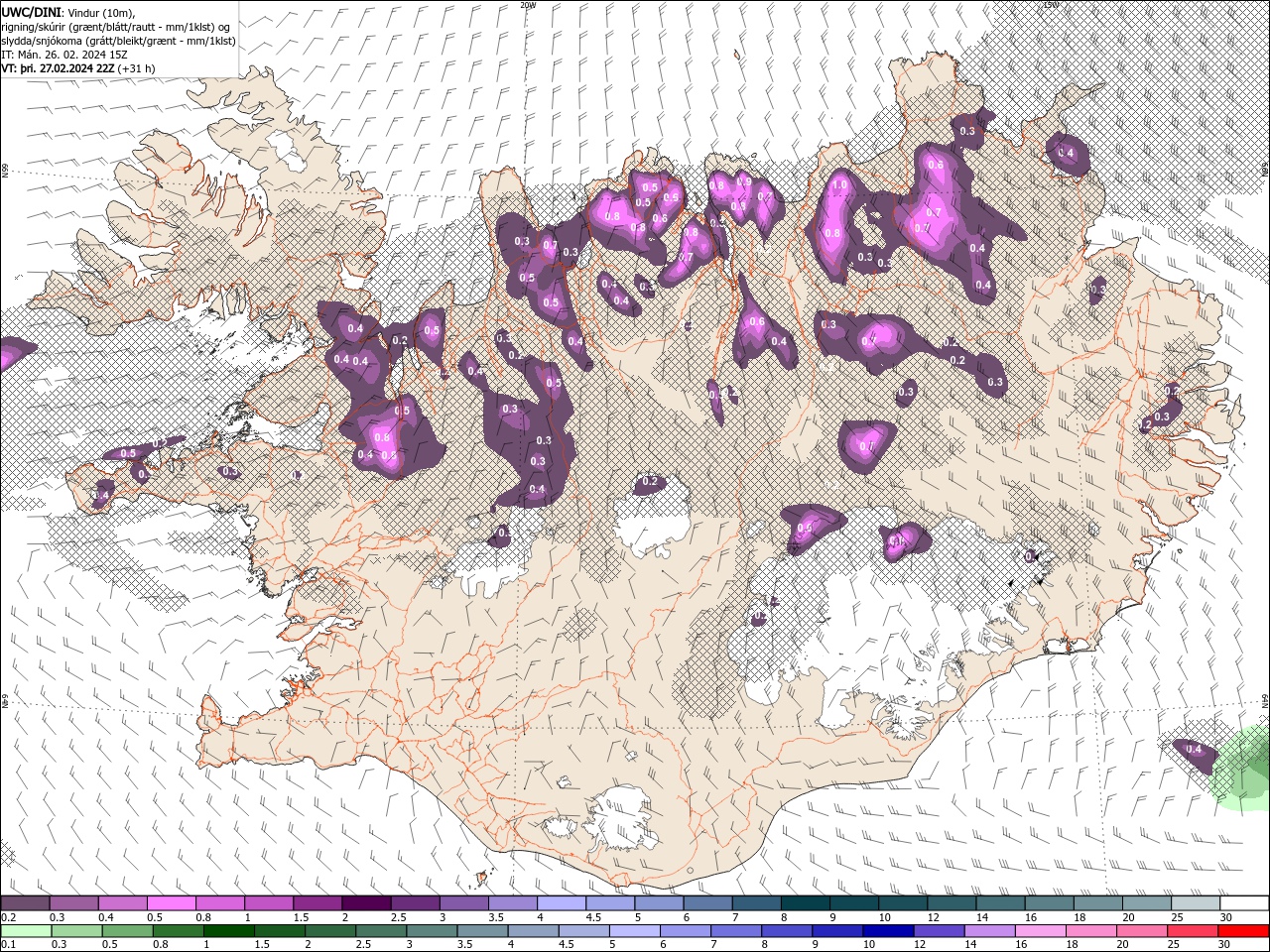Click the 15W longitude label
The image size is (1270, 952).
1052,5
